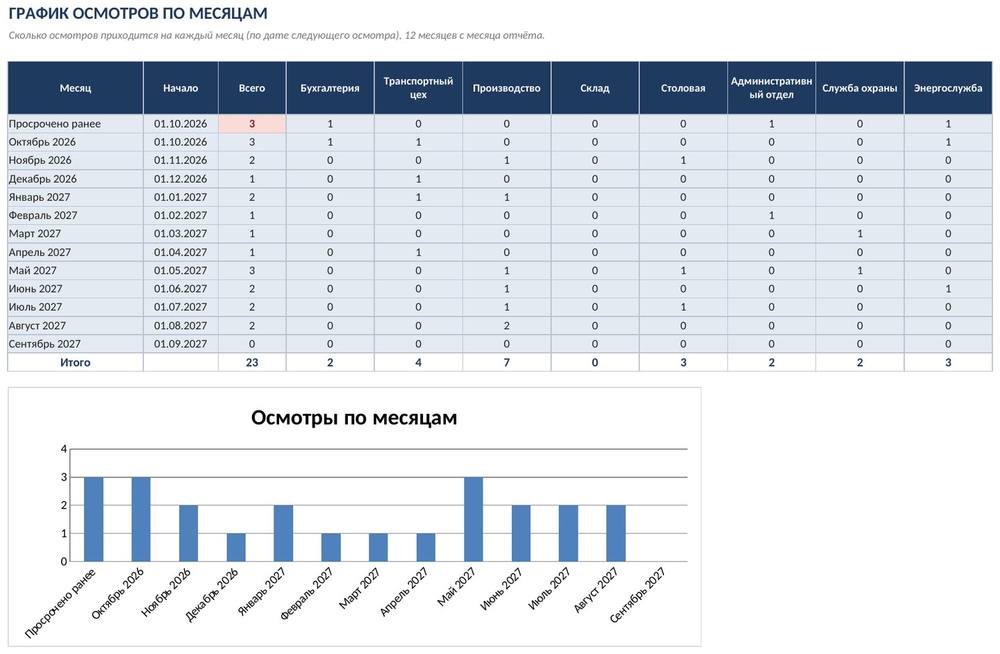Select the 'Производство' column header

506,88
